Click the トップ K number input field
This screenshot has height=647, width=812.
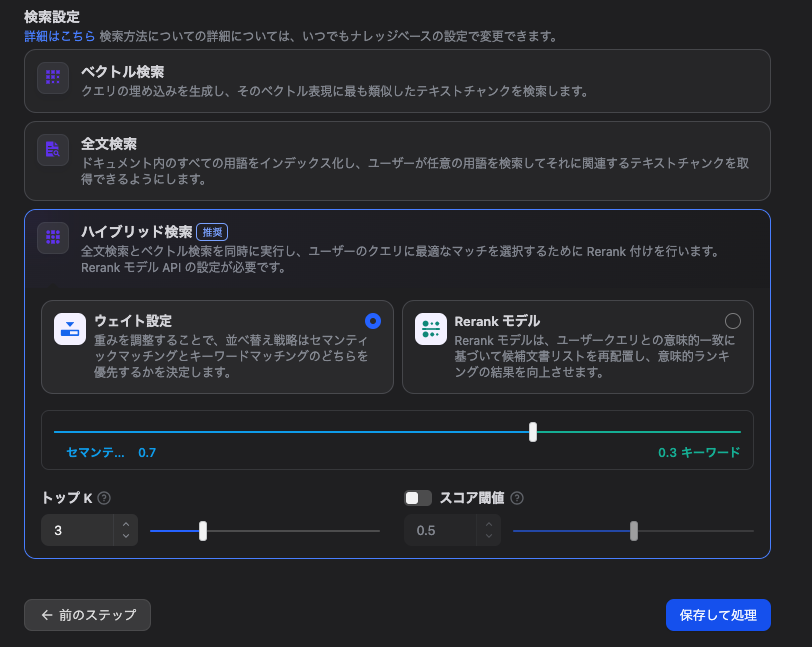coord(77,530)
